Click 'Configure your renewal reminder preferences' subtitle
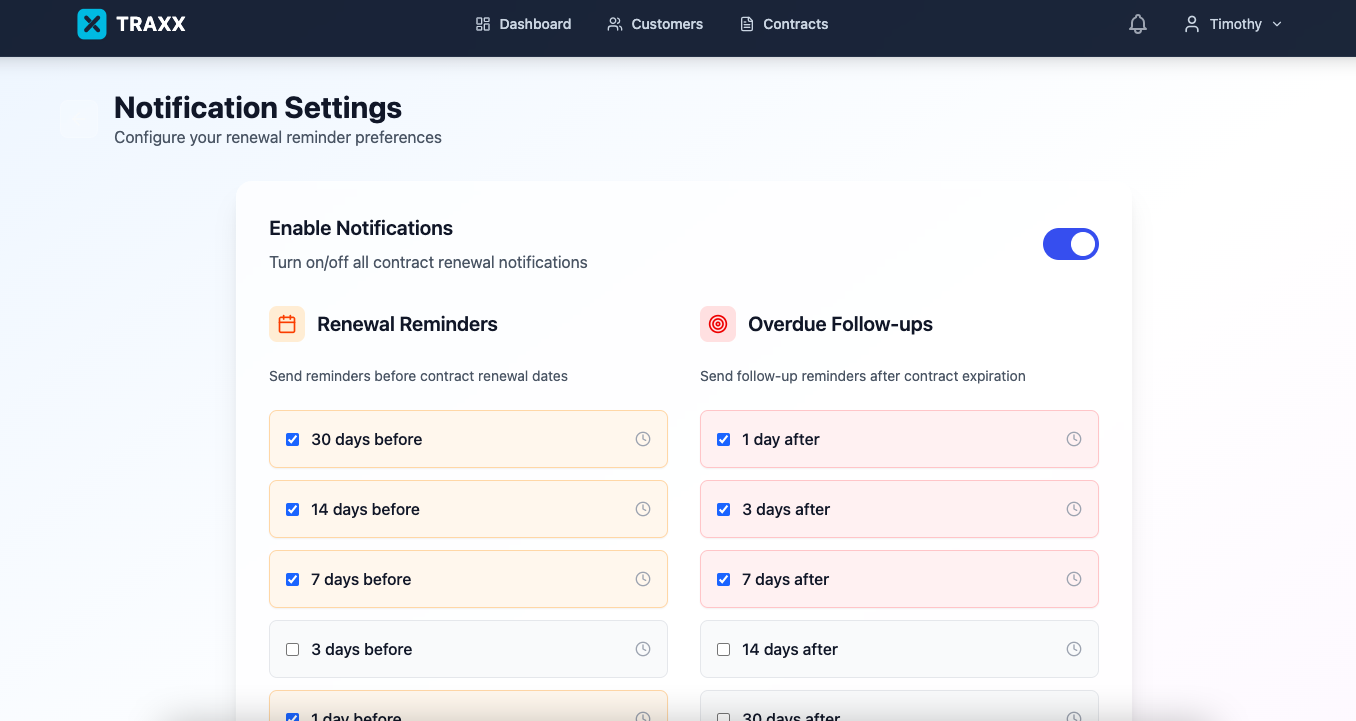Screen dimensions: 1356x721 pos(278,137)
